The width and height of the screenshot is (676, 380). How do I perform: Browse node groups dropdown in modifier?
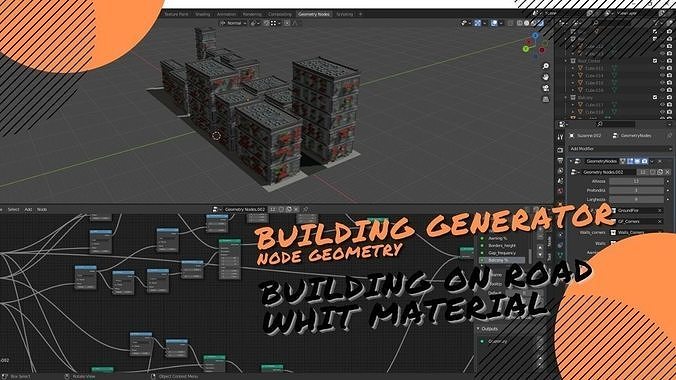575,172
